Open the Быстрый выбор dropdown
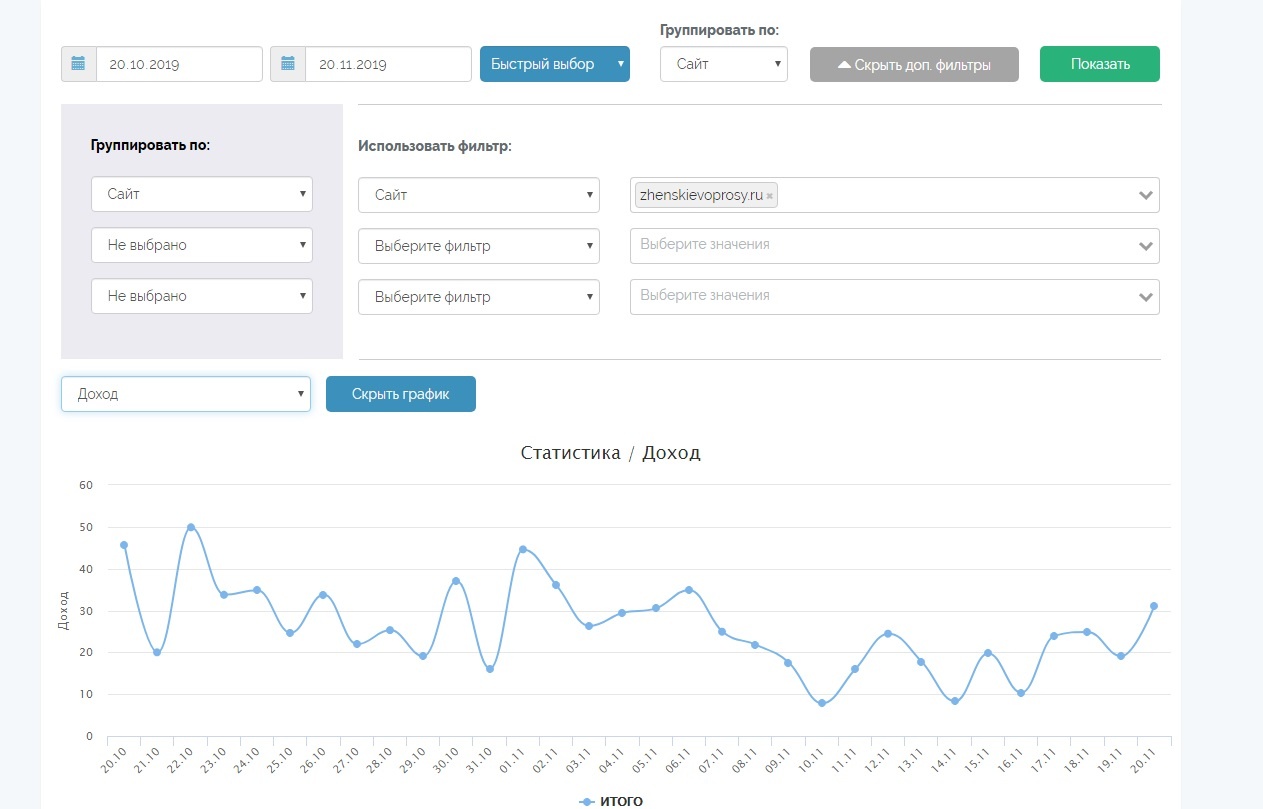The image size is (1263, 809). 554,64
